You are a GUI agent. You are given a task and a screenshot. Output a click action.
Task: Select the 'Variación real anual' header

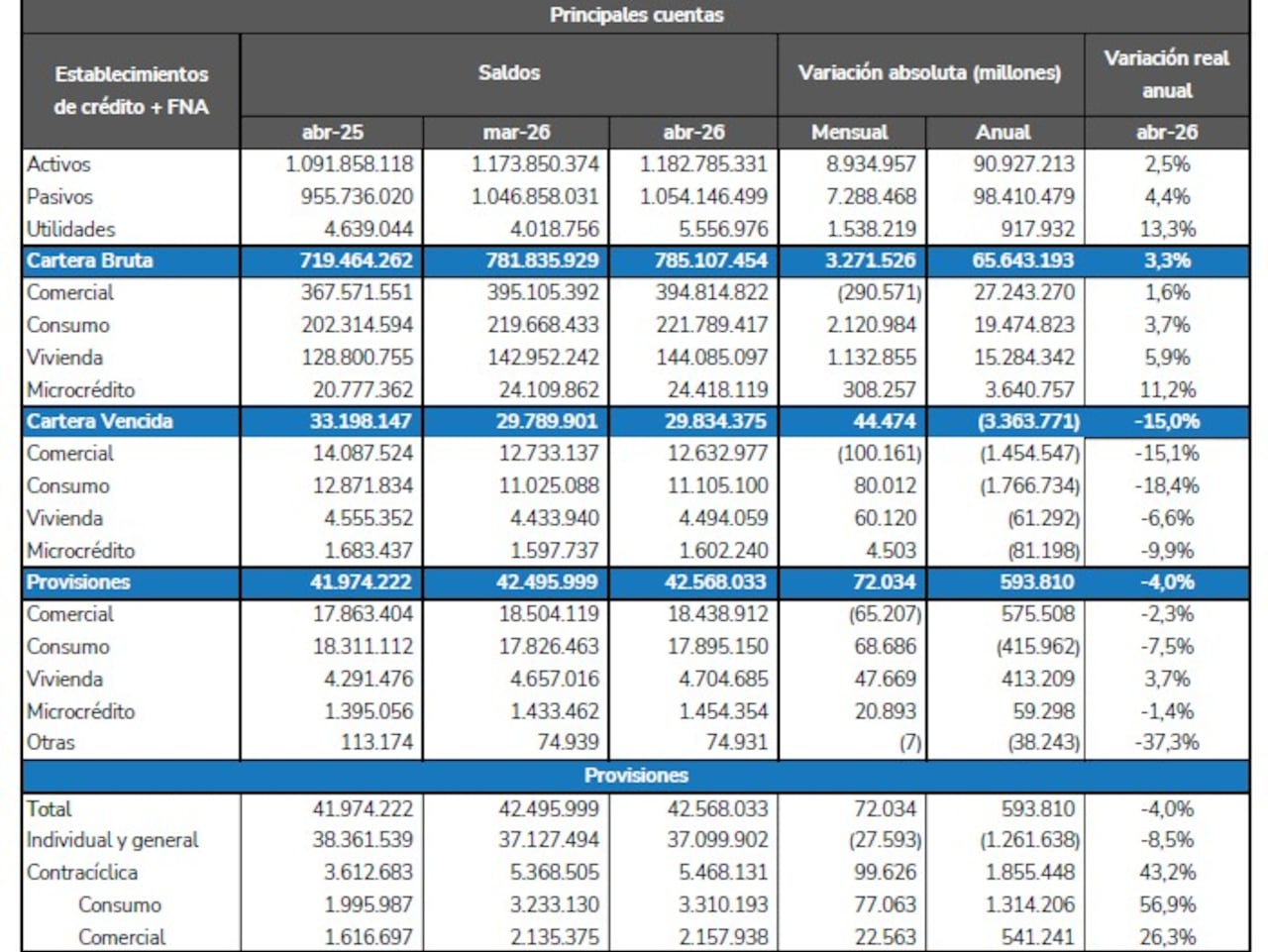pos(1166,74)
